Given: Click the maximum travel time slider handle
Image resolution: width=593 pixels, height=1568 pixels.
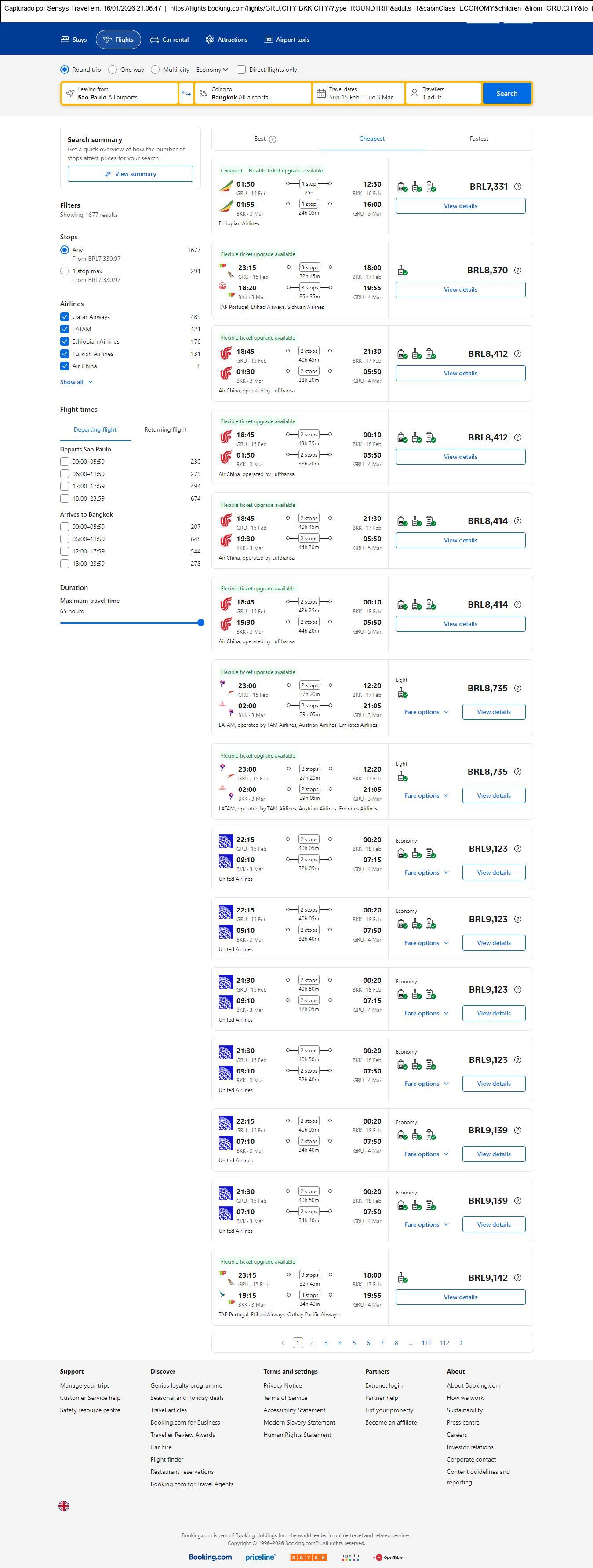Looking at the screenshot, I should click(201, 623).
